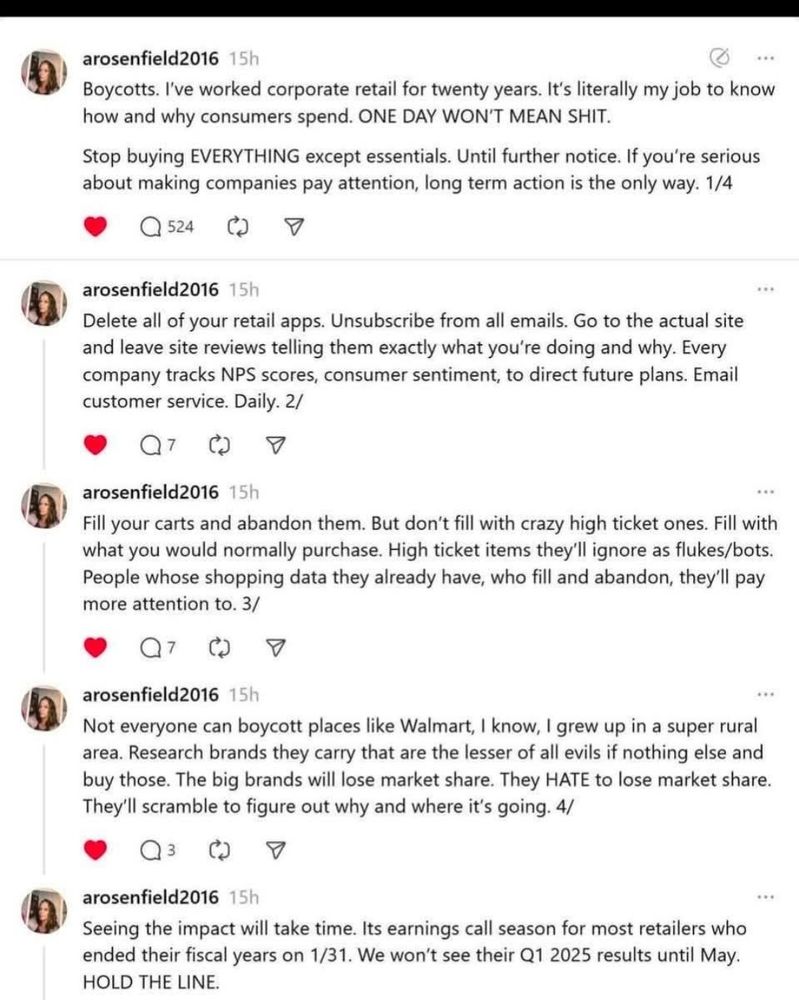The height and width of the screenshot is (1000, 799).
Task: Click the edited-indicator icon on first post
Action: coord(719,58)
